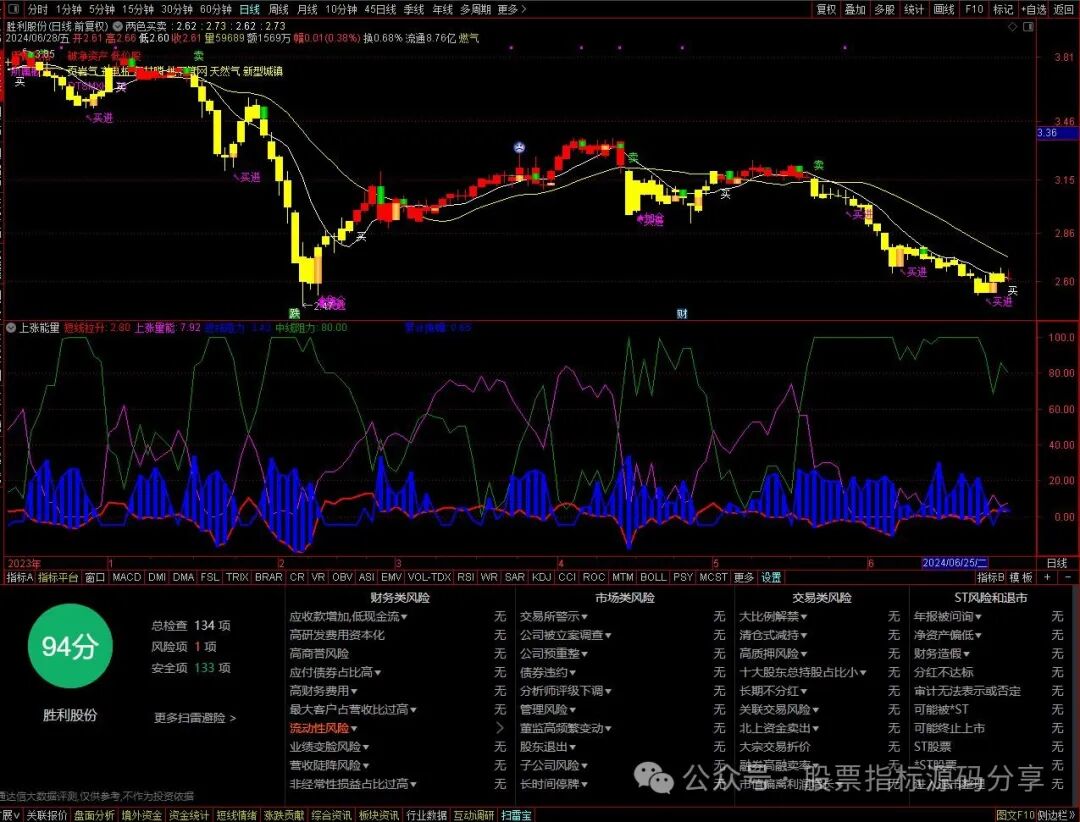Screen dimensions: 1080x822
Task: Open the 综合资讯 bottom tab
Action: (331, 815)
